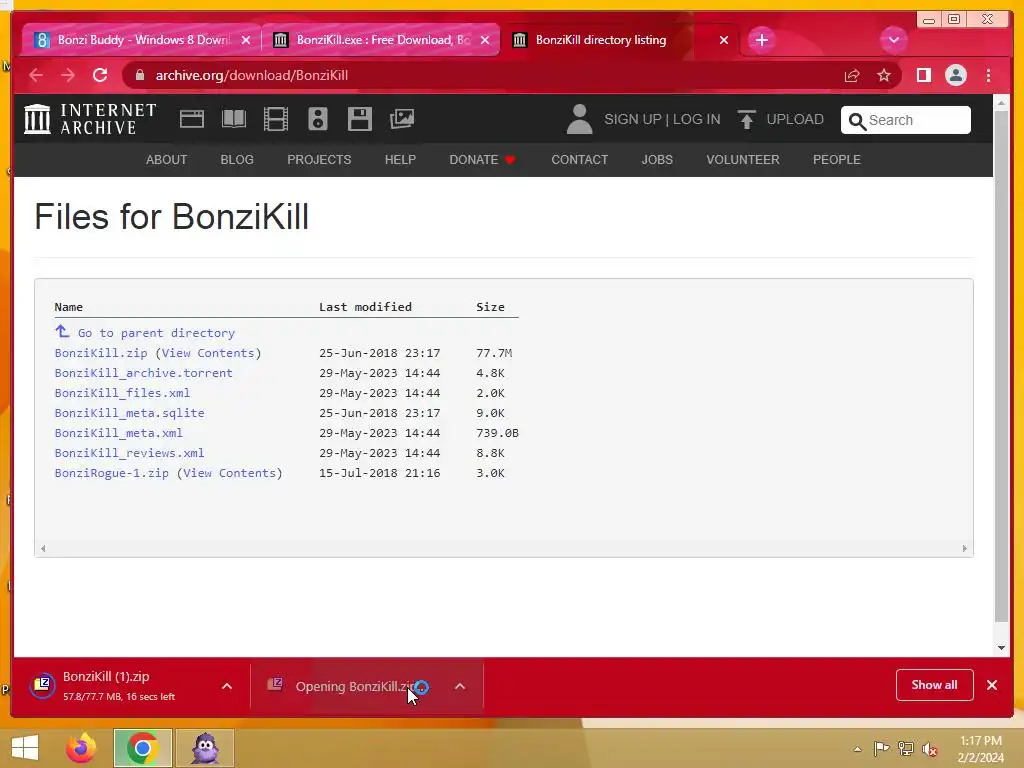Open Internet Archive home logo
1024x768 pixels.
90,119
